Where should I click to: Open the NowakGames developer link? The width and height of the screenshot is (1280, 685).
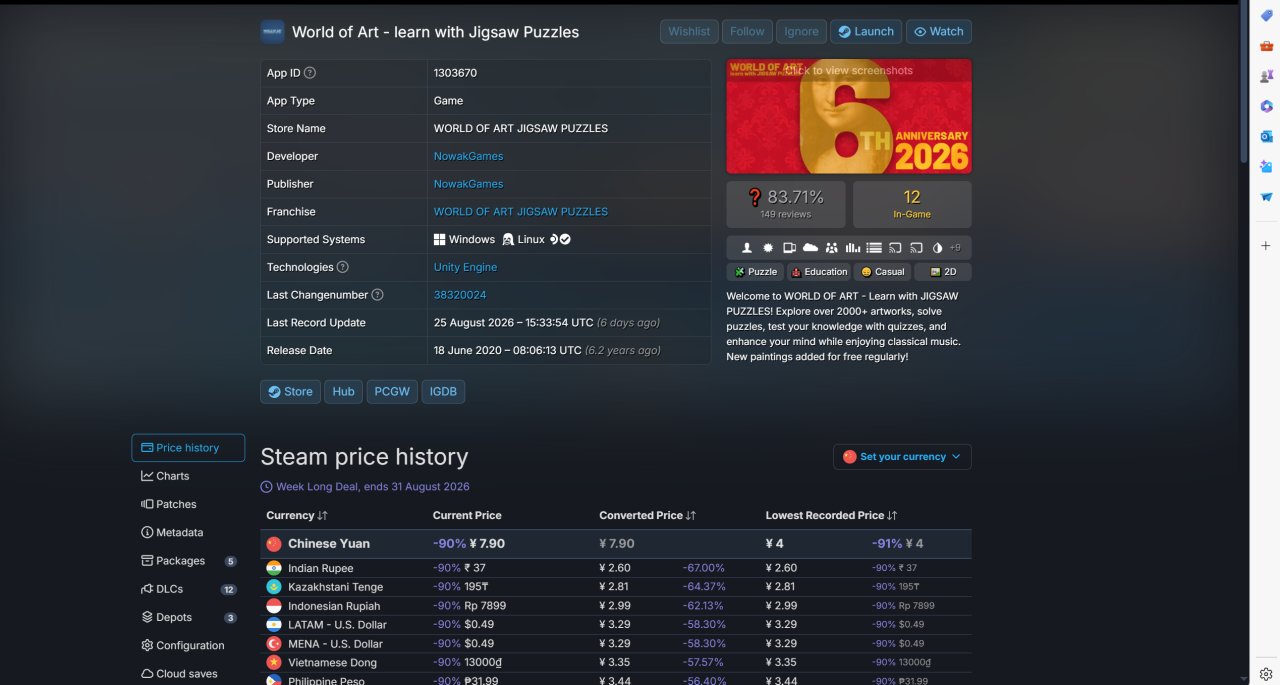pos(468,156)
